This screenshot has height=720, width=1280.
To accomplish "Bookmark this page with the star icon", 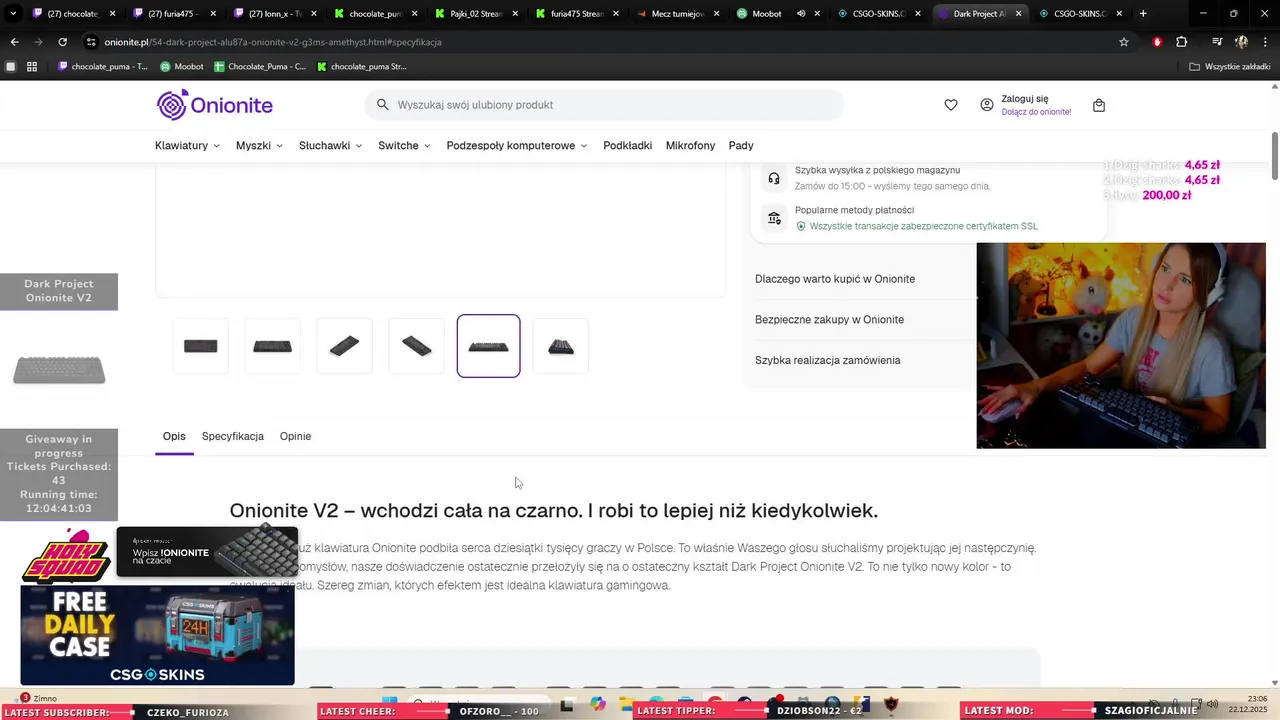I will coord(1124,42).
